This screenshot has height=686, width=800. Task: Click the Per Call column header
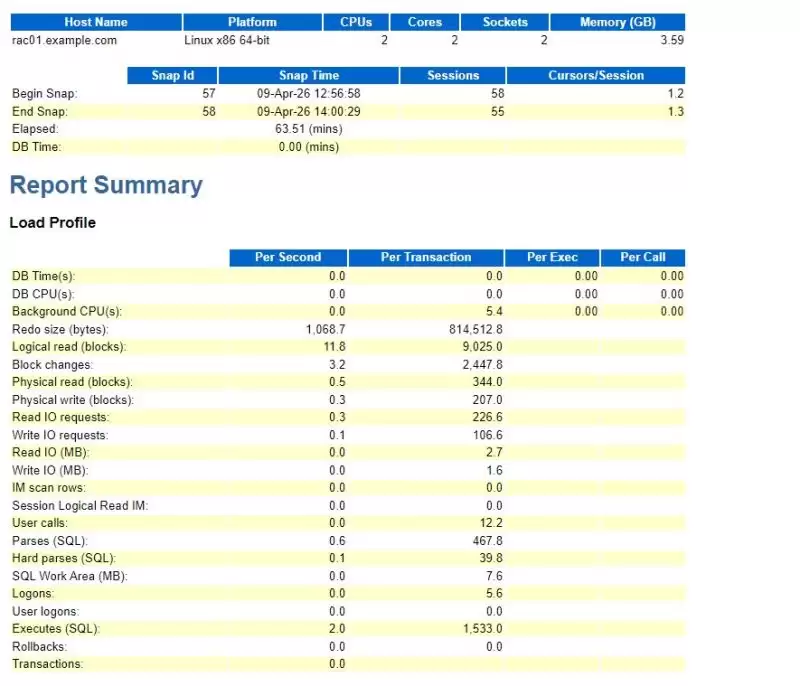[643, 257]
